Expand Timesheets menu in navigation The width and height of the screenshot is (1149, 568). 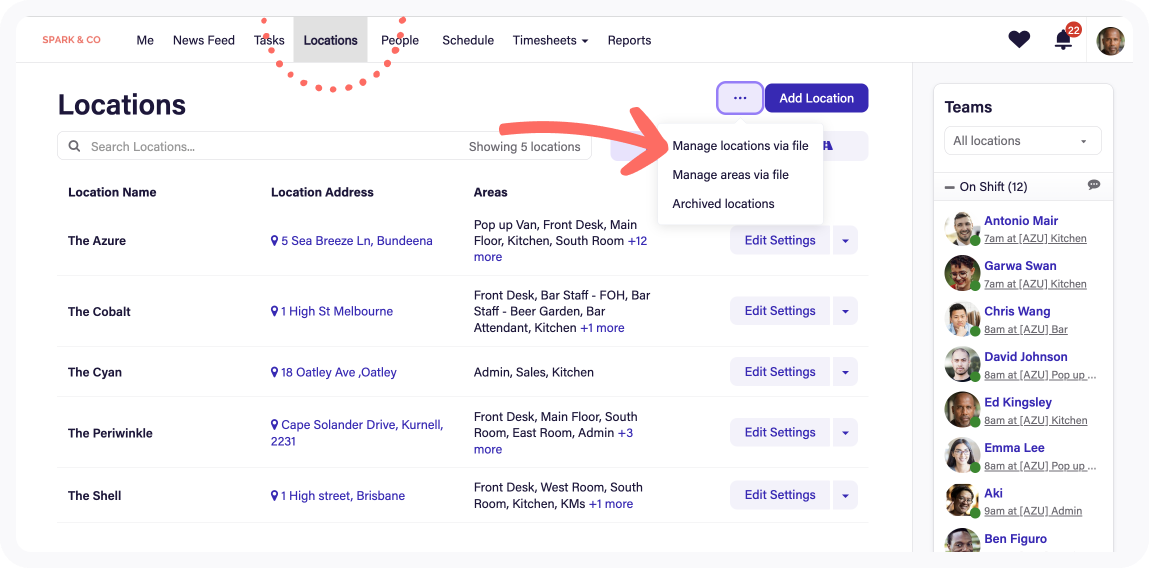click(550, 41)
